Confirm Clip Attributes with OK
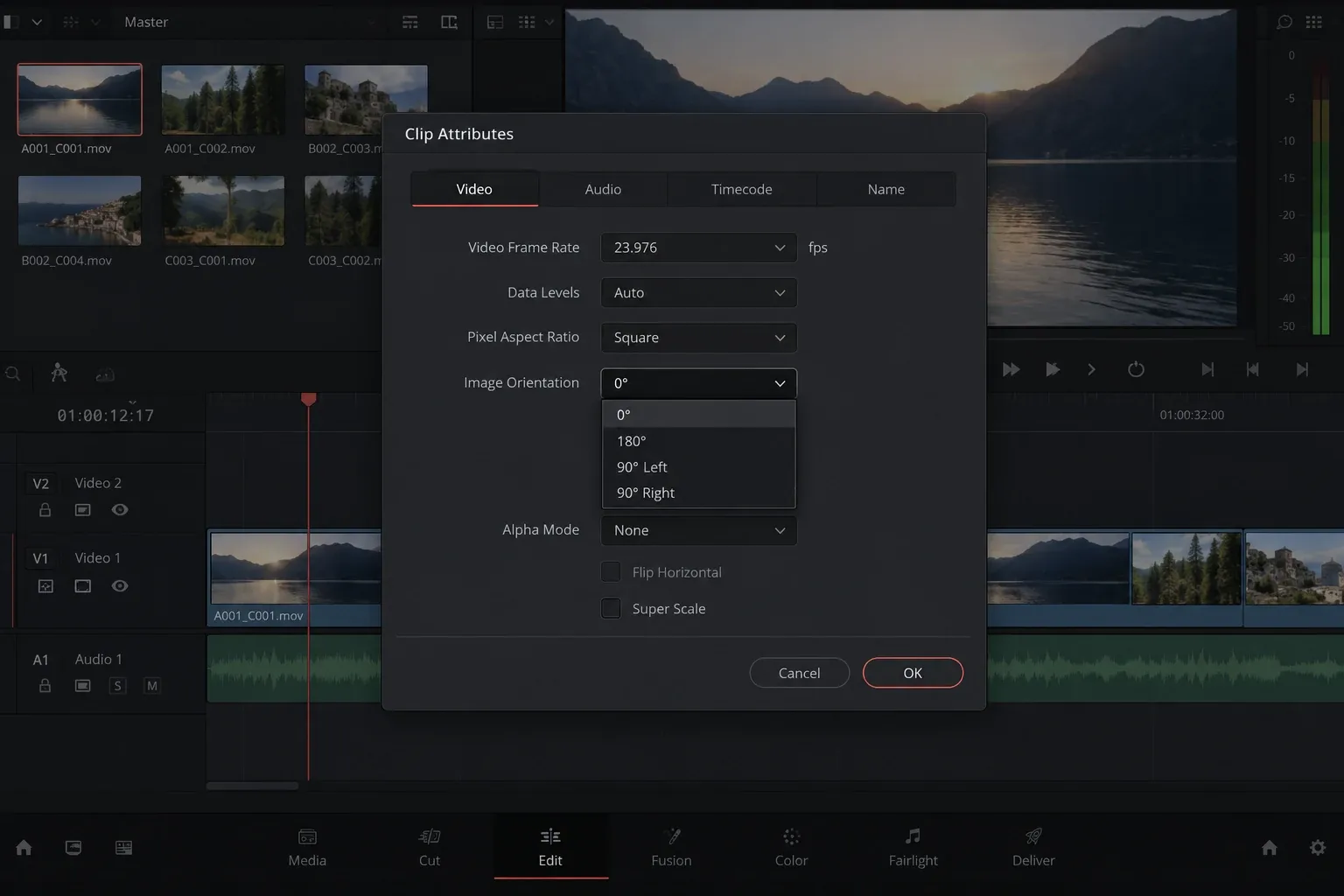Image resolution: width=1344 pixels, height=896 pixels. click(913, 673)
